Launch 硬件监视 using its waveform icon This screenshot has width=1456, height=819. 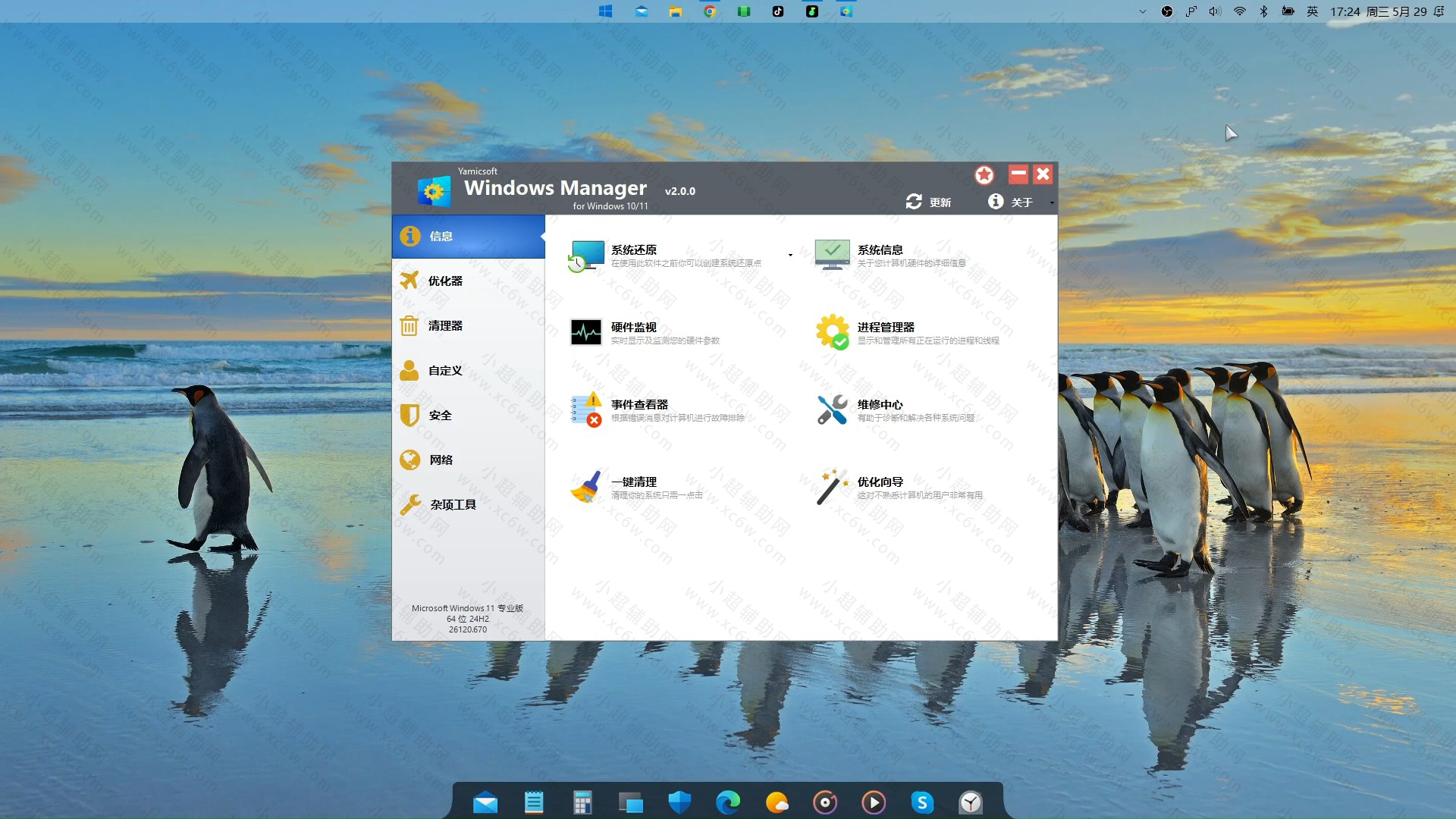coord(587,332)
